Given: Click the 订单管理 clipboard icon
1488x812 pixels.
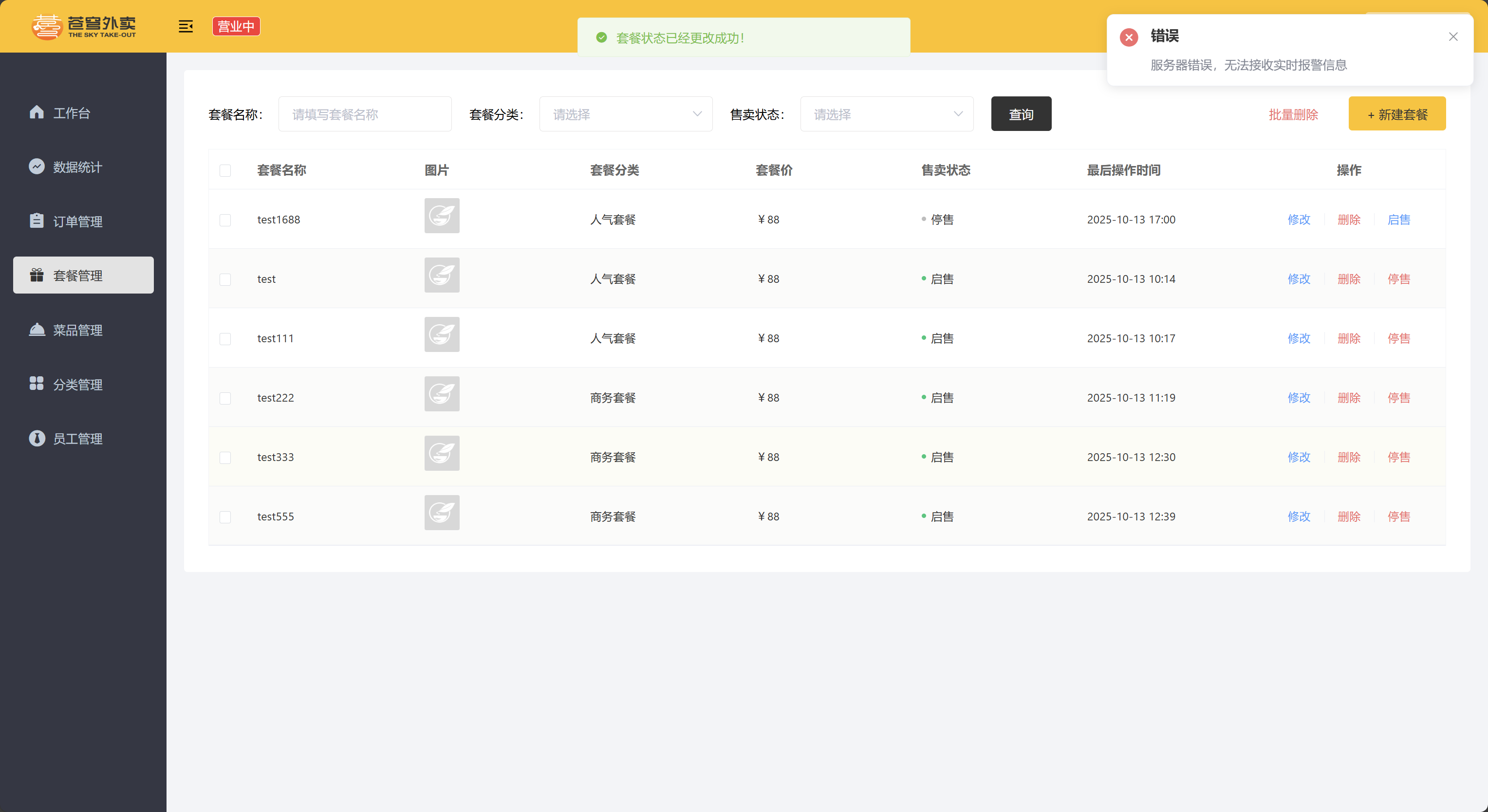Looking at the screenshot, I should click(x=37, y=221).
